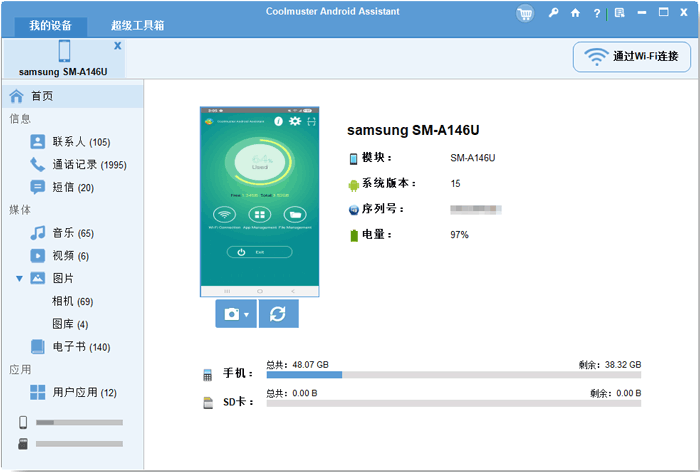Click the phone memory icon beside 手机
The width and height of the screenshot is (700, 472).
(208, 375)
